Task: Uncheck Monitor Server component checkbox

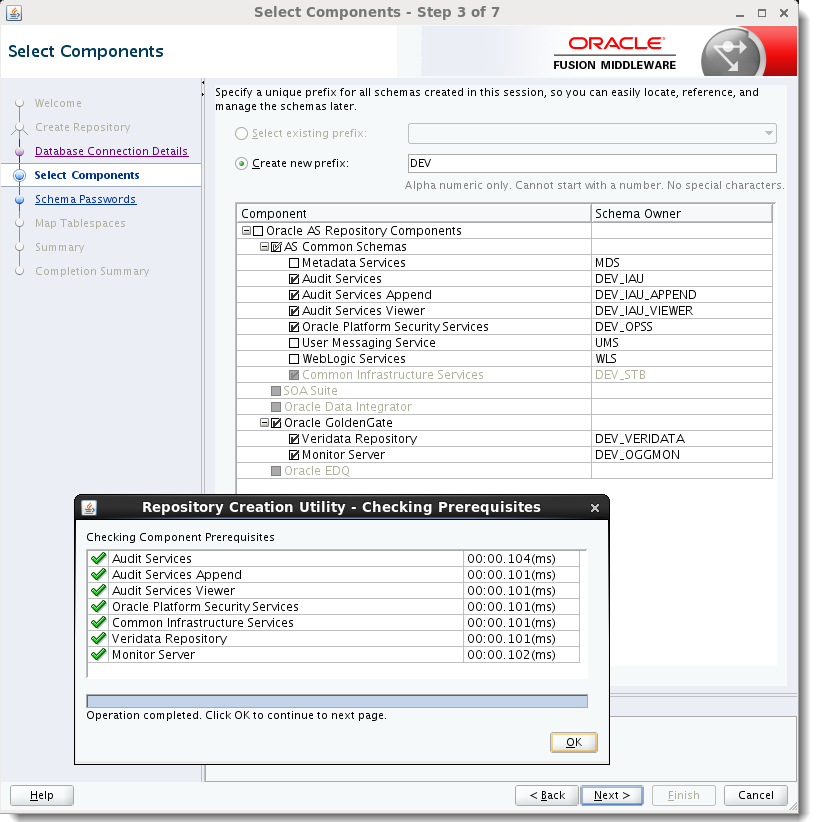Action: [x=294, y=455]
